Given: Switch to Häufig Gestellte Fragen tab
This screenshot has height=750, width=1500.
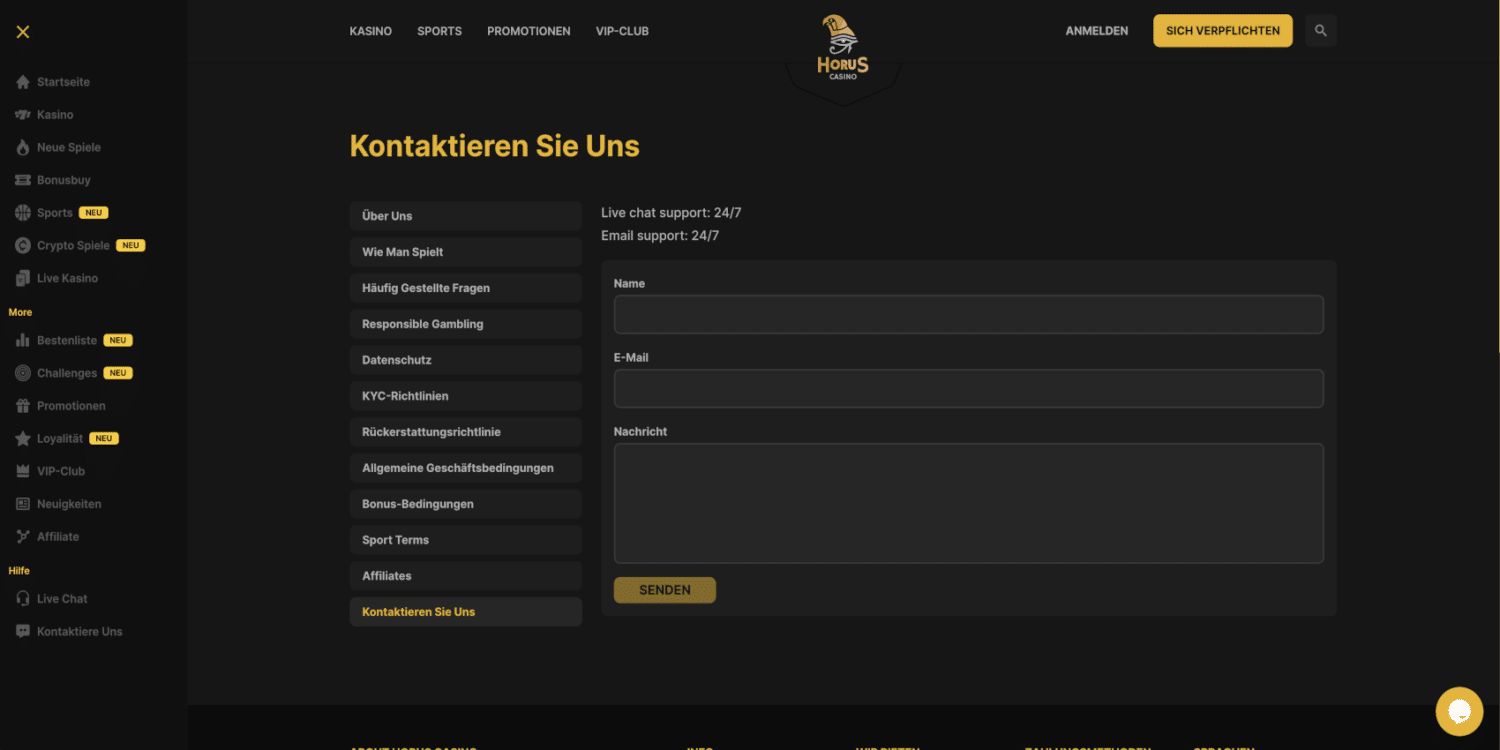Looking at the screenshot, I should pyautogui.click(x=465, y=288).
